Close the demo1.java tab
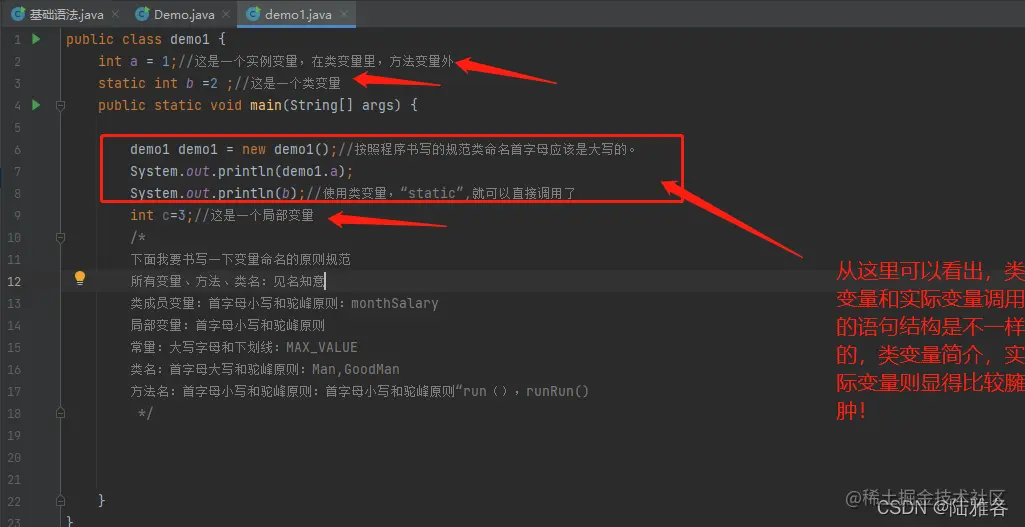The height and width of the screenshot is (527, 1025). coord(344,14)
